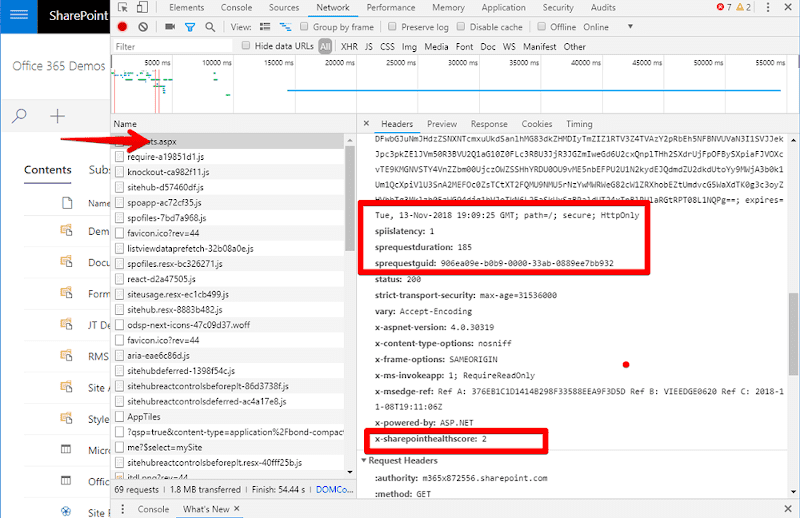Viewport: 800px width, 518px height.
Task: Click the SharePoint site search icon
Action: 19,116
